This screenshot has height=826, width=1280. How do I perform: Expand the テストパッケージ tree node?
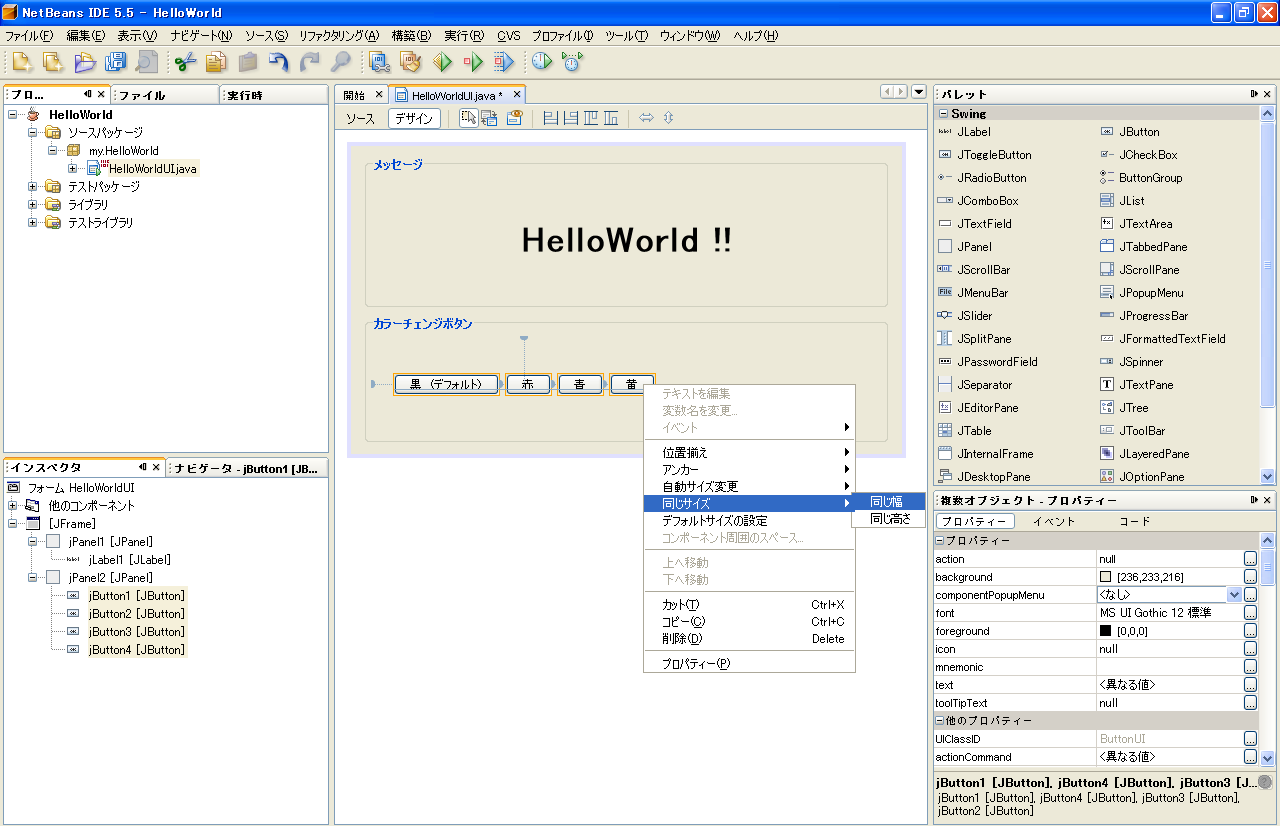(x=33, y=187)
